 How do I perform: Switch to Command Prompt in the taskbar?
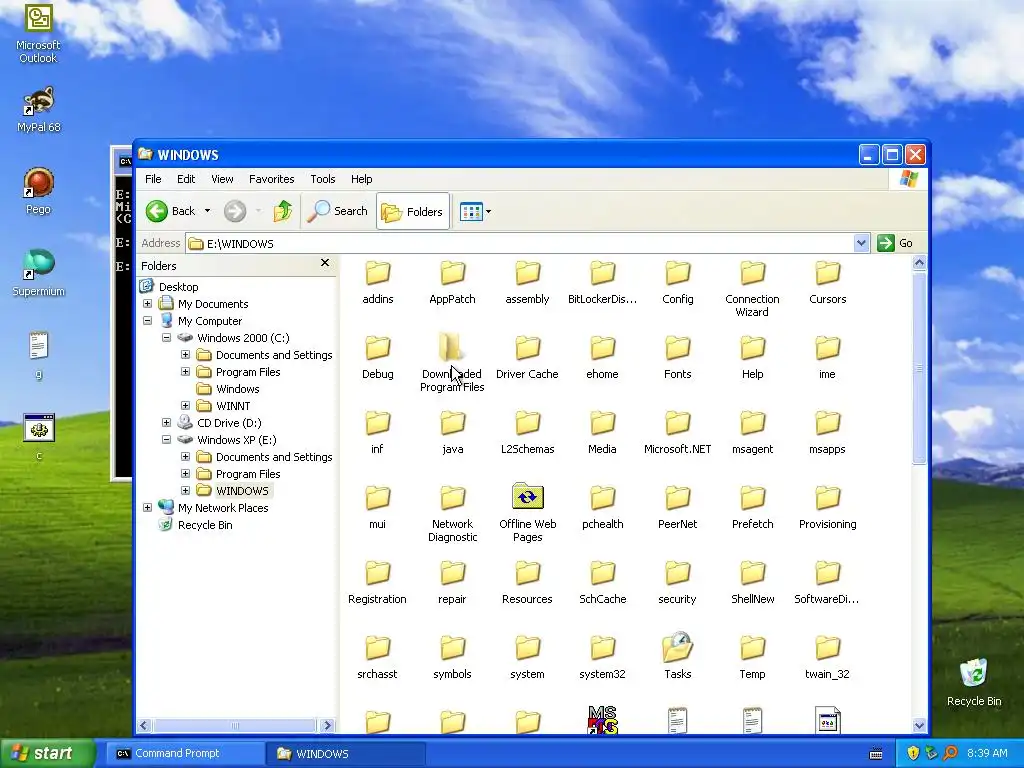point(185,754)
